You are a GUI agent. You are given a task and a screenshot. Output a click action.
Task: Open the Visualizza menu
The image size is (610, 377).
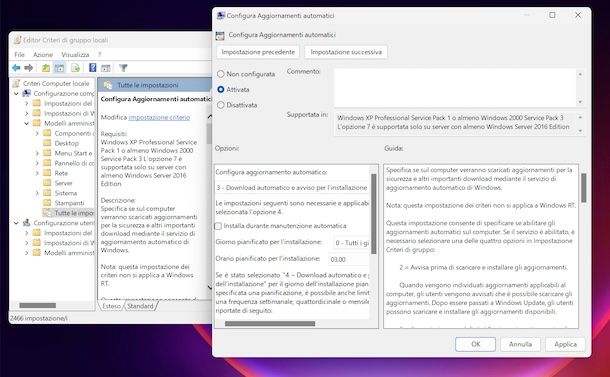coord(75,55)
